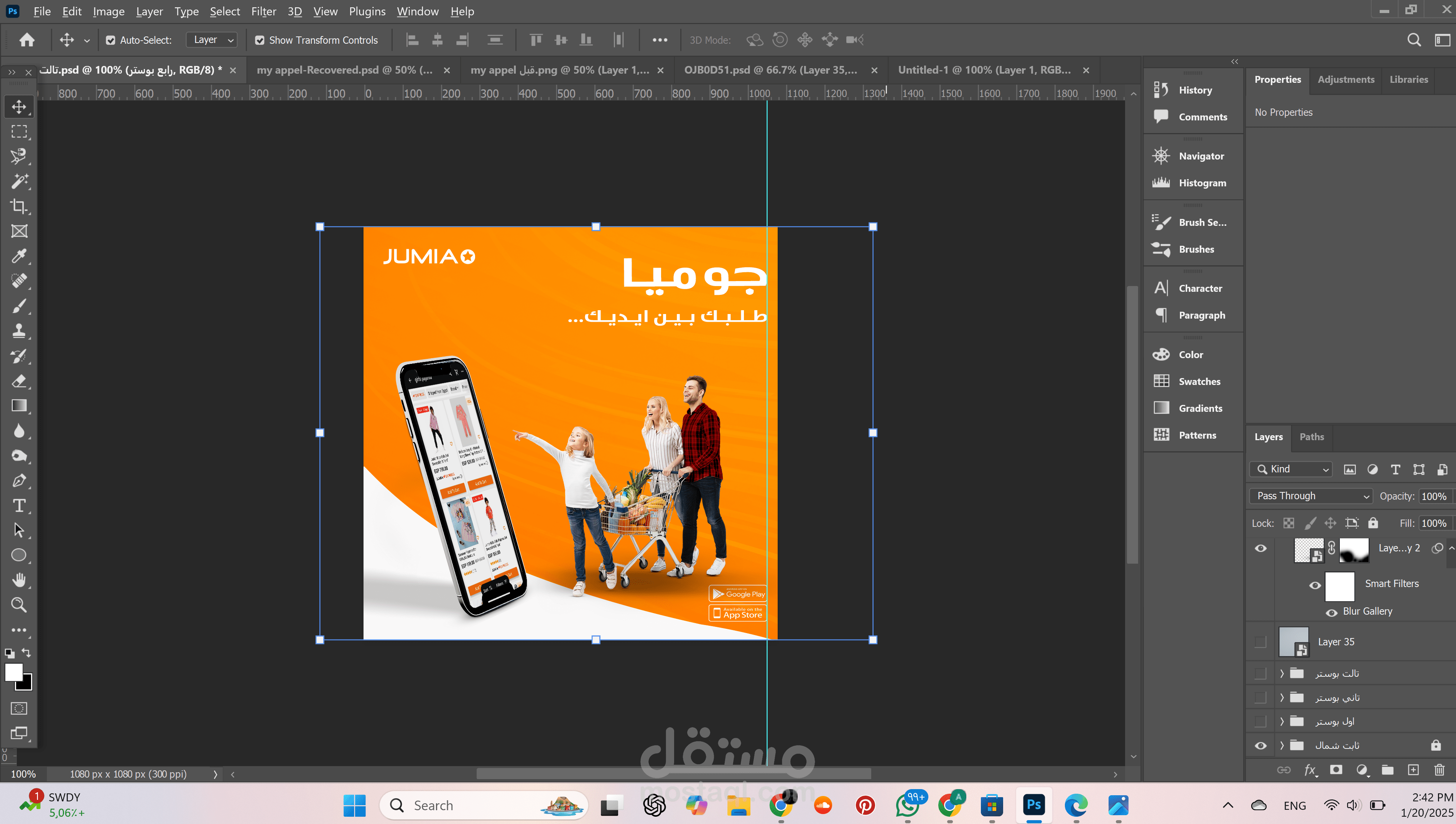
Task: Select the Lasso tool
Action: point(19,156)
